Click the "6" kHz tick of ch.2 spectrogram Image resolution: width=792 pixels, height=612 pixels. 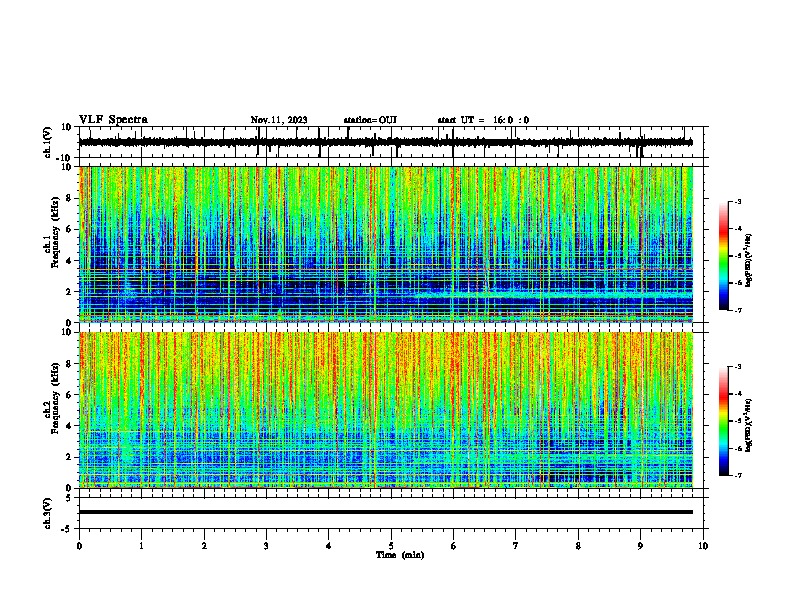(70, 395)
